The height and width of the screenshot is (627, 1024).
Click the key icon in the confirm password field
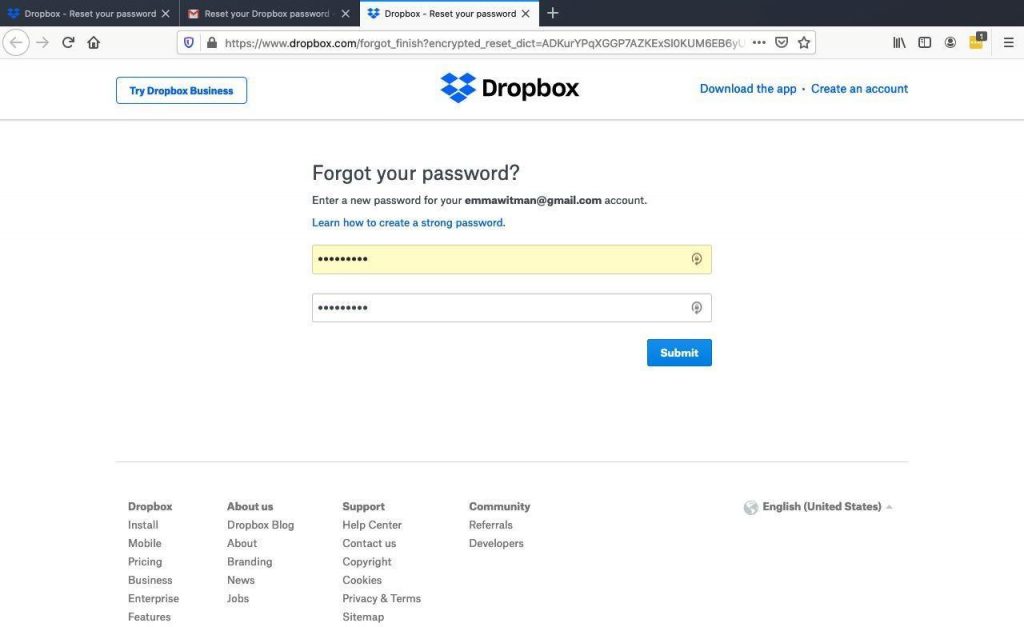point(697,308)
